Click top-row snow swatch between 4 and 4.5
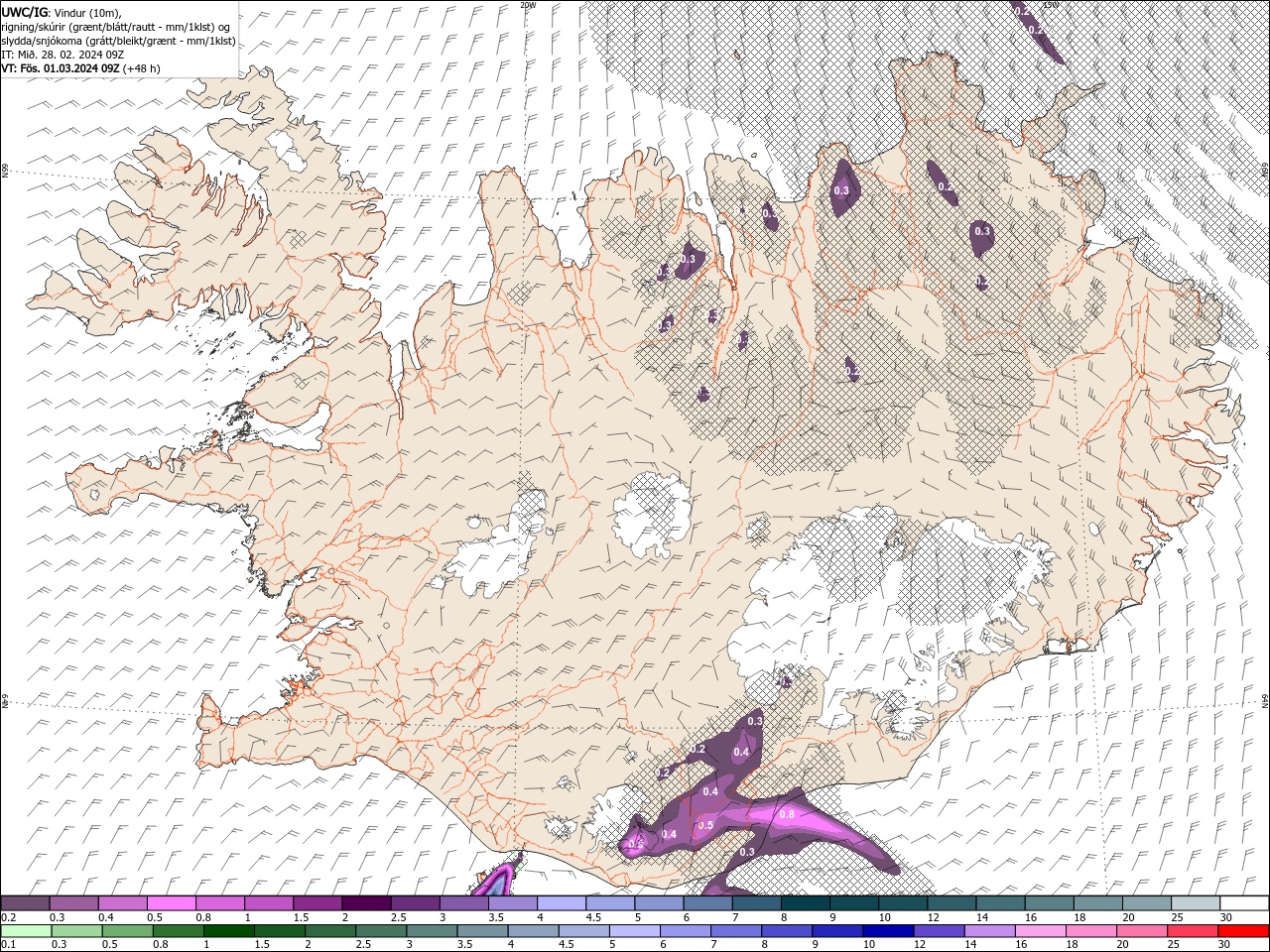The height and width of the screenshot is (952, 1270). pyautogui.click(x=562, y=903)
